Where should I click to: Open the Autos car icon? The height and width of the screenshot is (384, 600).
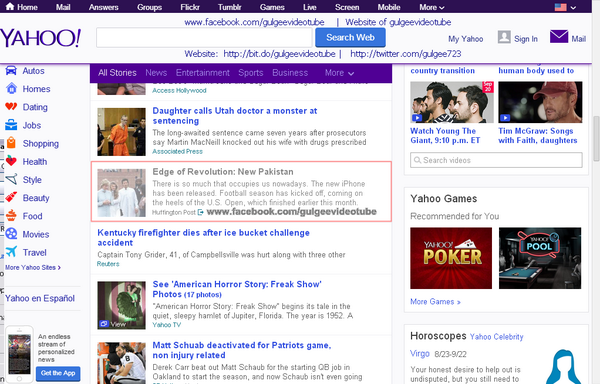(11, 70)
